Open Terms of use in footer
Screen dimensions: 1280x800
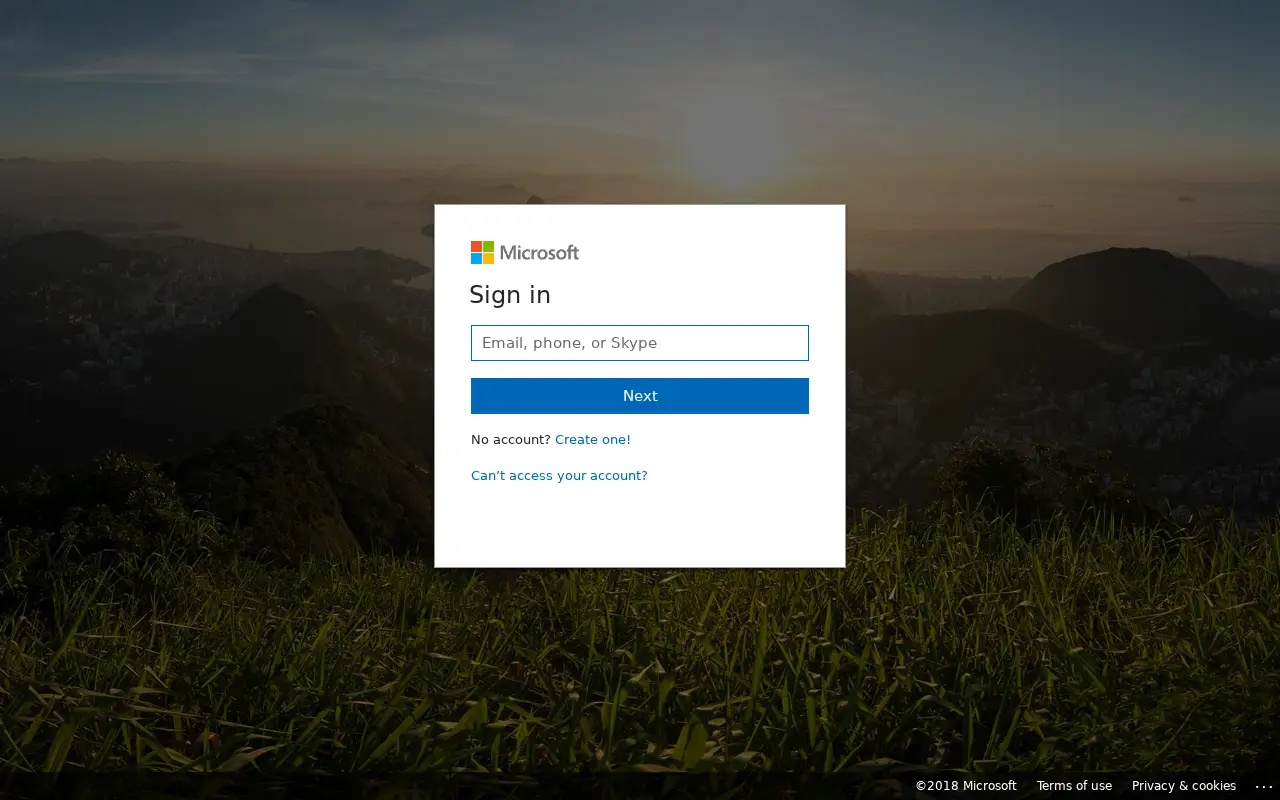click(1074, 786)
